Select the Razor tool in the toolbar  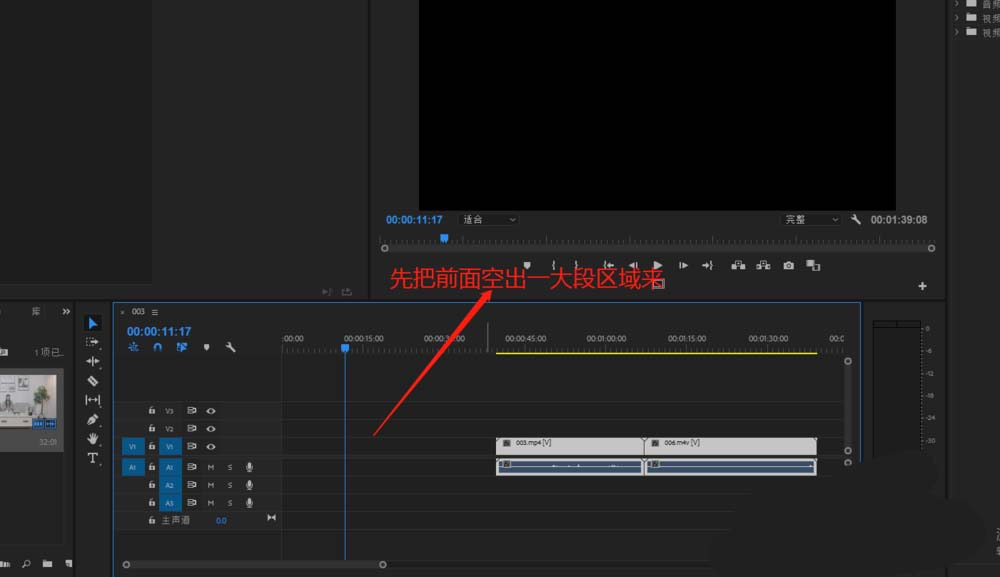click(93, 381)
